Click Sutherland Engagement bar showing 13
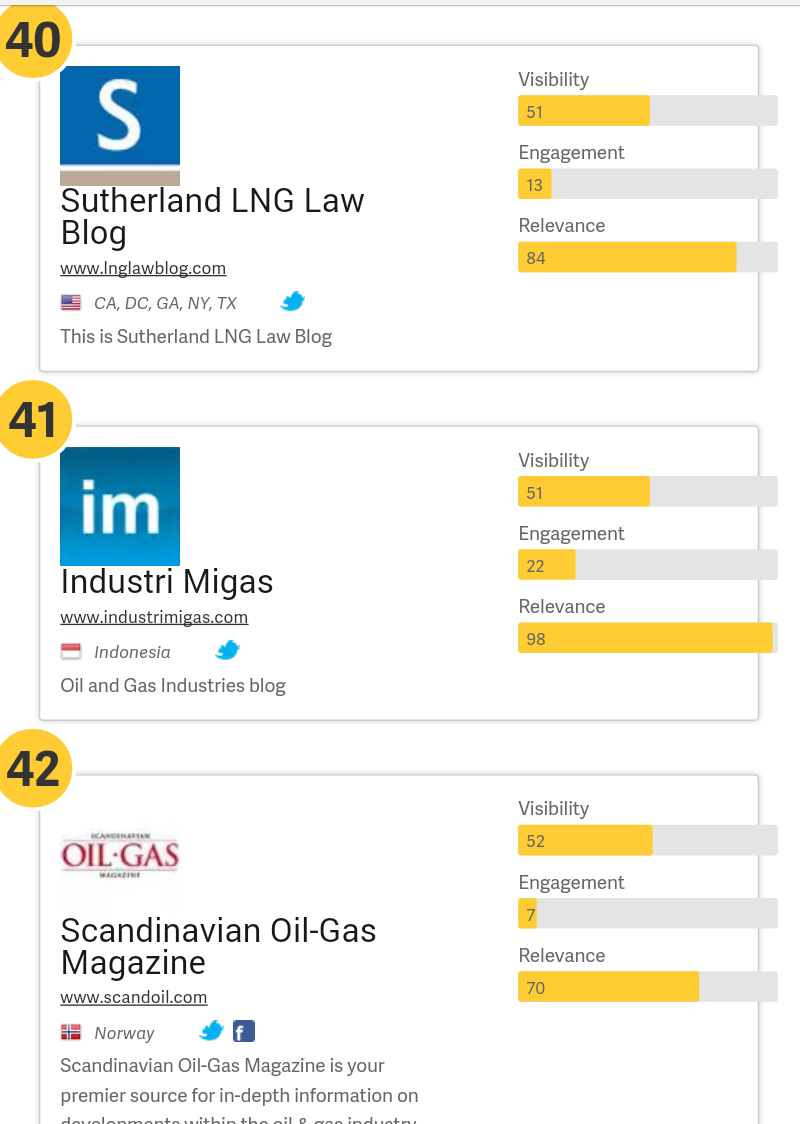This screenshot has width=800, height=1124. (x=648, y=184)
